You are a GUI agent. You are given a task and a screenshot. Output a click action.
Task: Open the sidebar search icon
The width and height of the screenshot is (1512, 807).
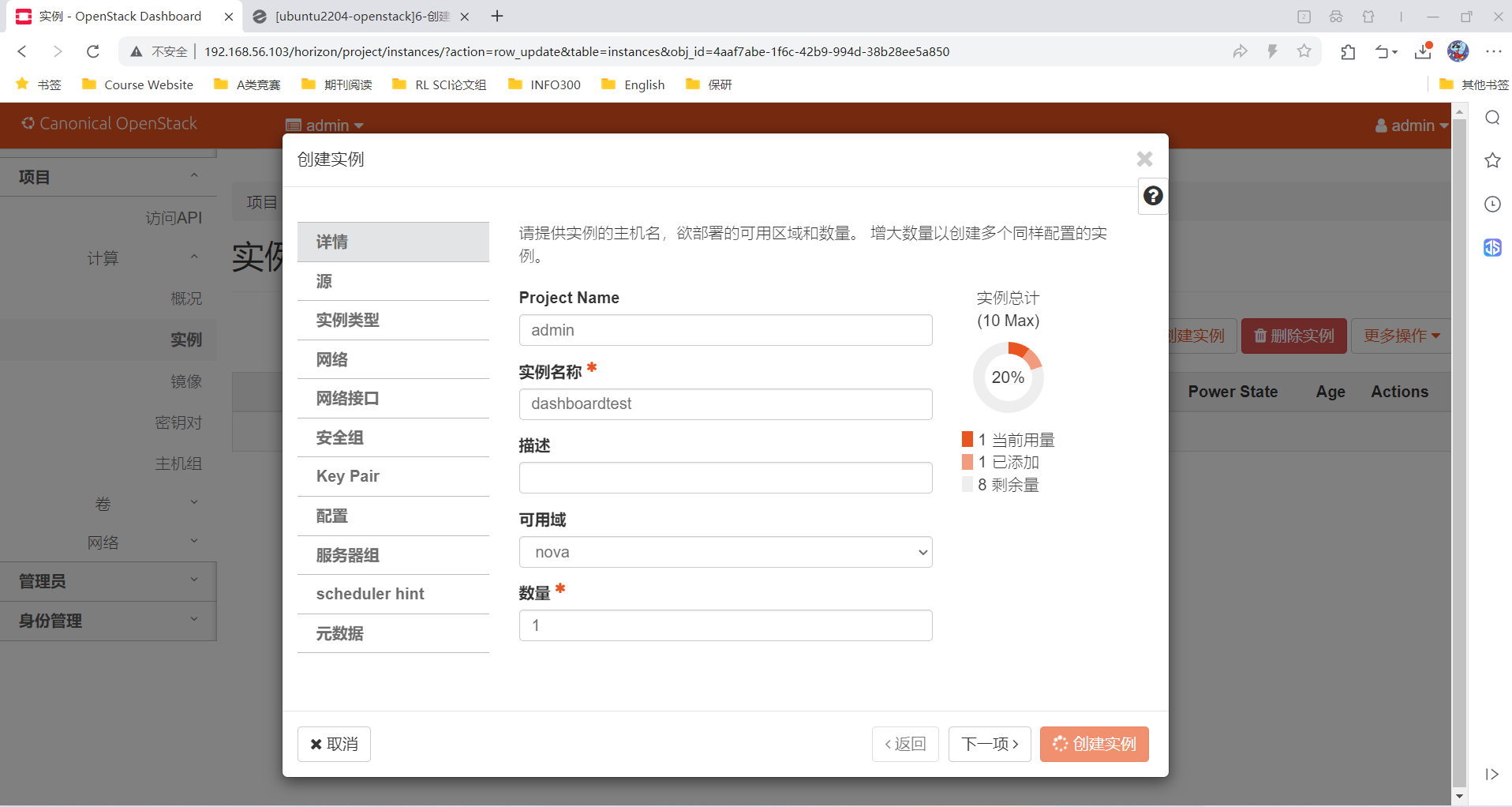click(x=1492, y=118)
